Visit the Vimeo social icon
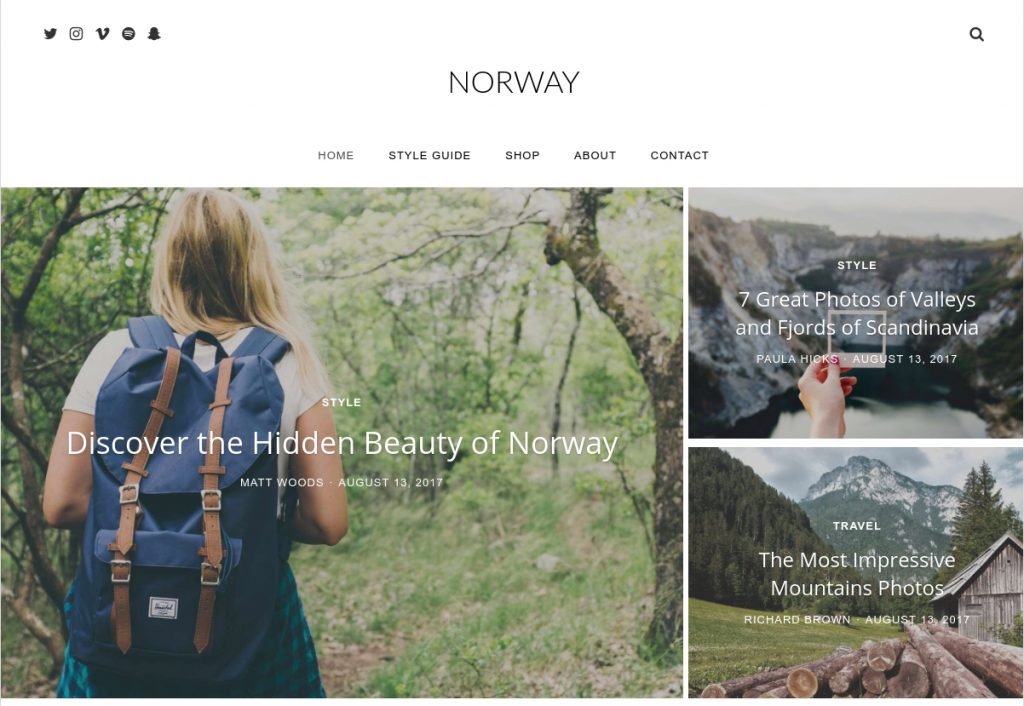Screen dimensions: 1024x706 [x=103, y=34]
